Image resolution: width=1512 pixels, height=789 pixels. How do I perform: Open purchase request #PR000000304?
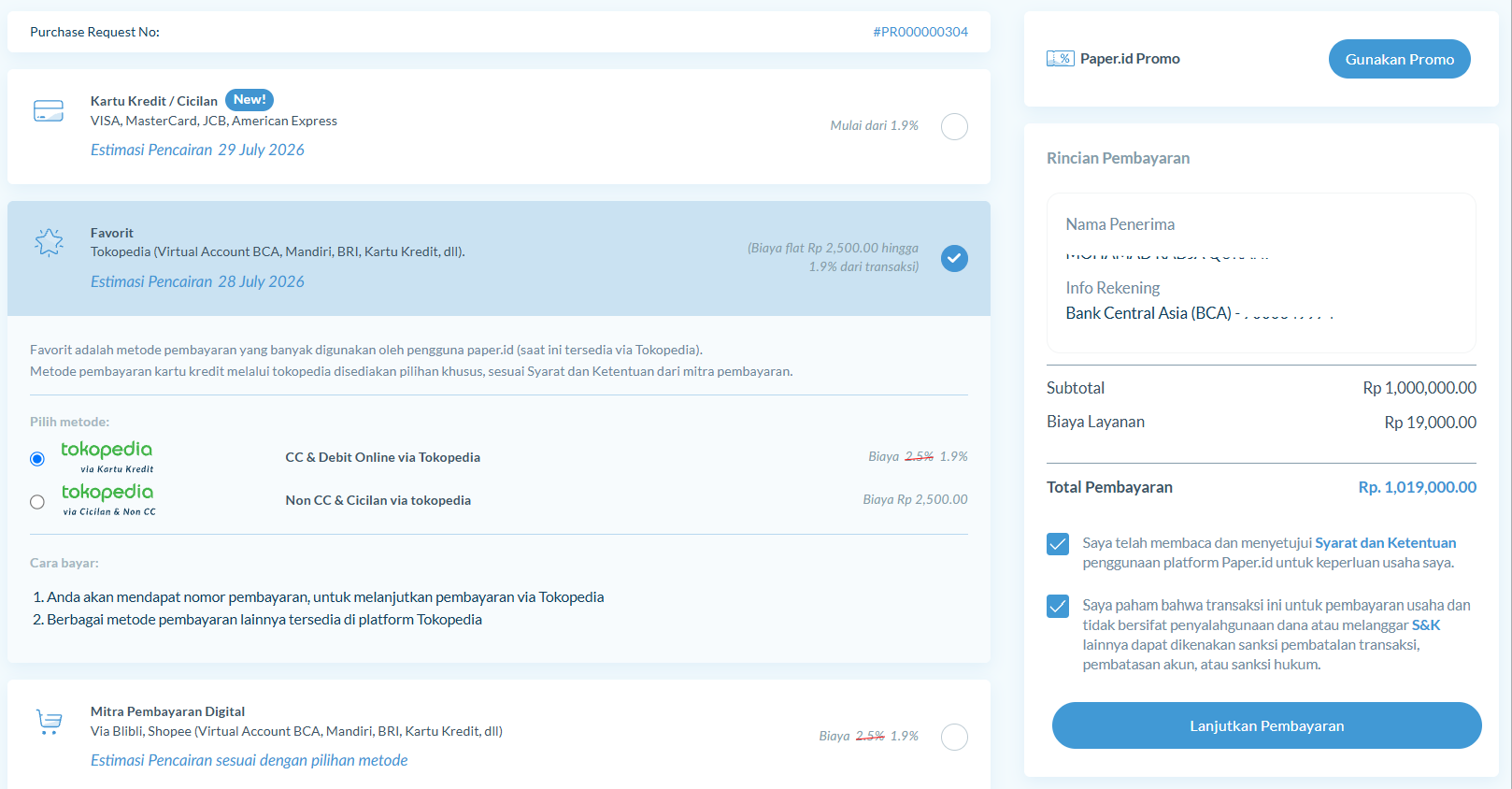point(920,32)
